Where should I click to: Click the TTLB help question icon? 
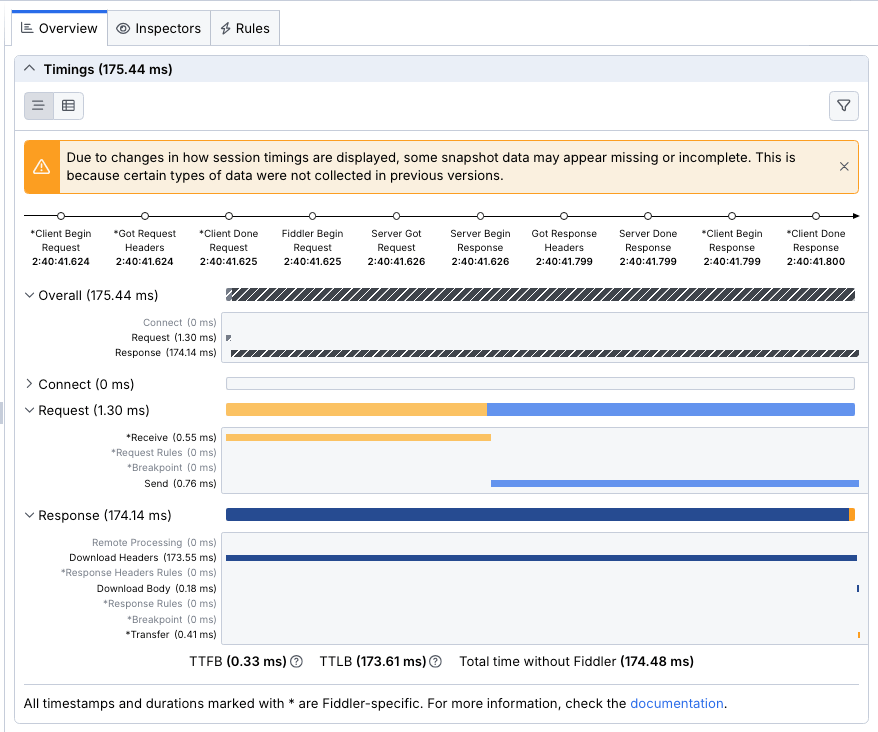434,661
